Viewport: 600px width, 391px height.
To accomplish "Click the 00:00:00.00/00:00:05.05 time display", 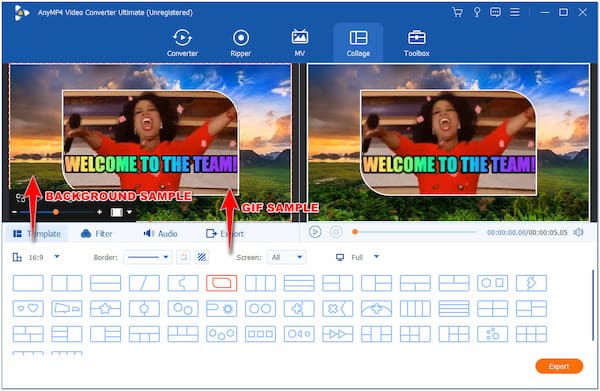I will coord(527,233).
